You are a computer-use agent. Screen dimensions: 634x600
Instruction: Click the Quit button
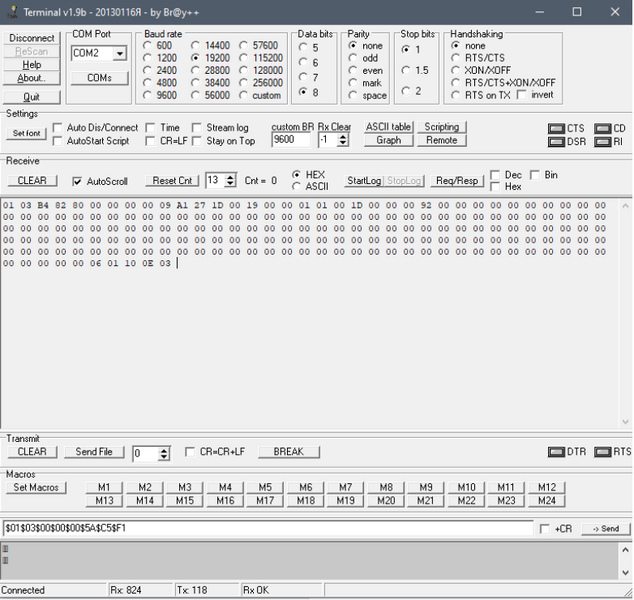[x=32, y=97]
